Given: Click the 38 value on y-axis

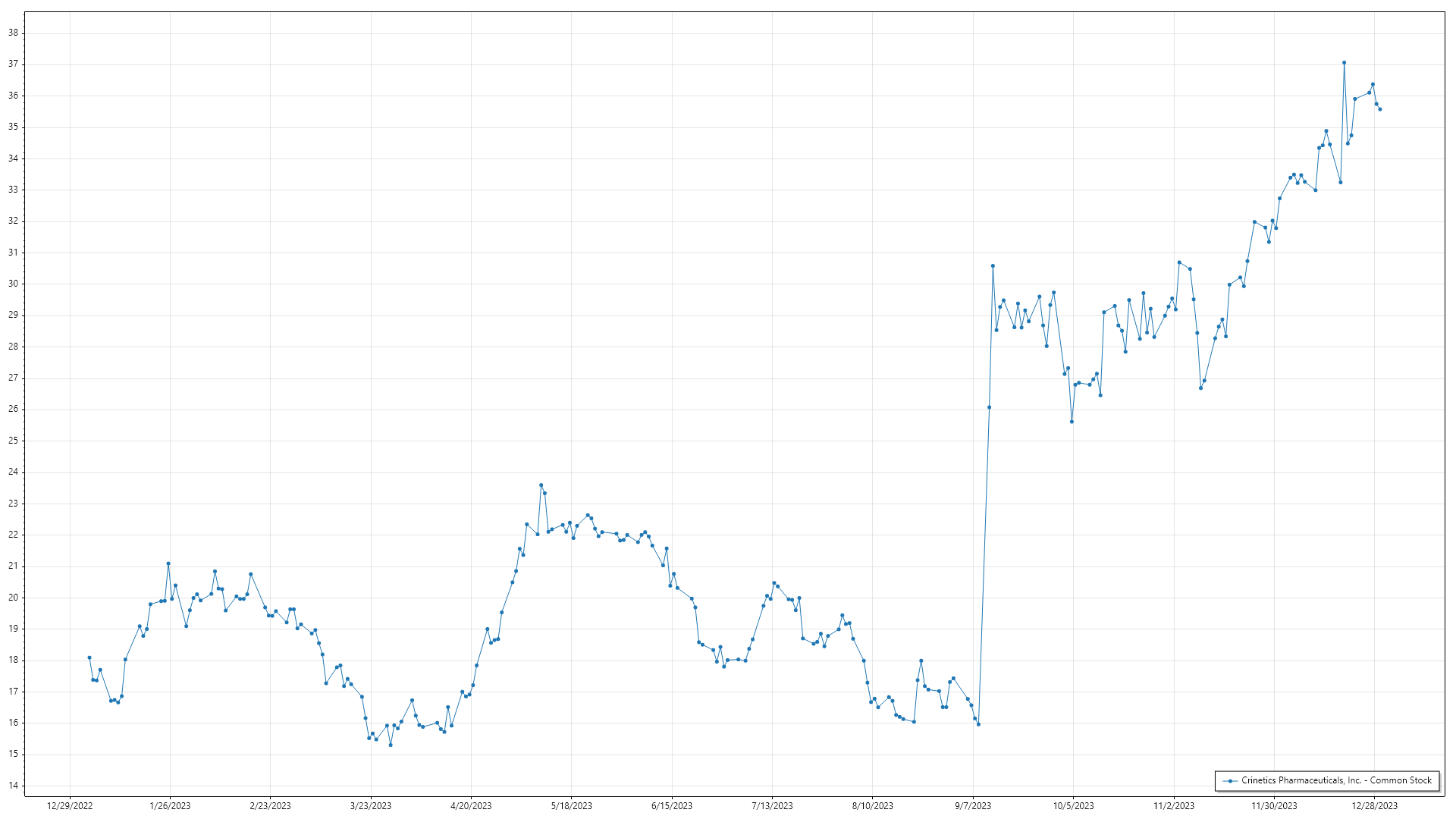Looking at the screenshot, I should (13, 33).
